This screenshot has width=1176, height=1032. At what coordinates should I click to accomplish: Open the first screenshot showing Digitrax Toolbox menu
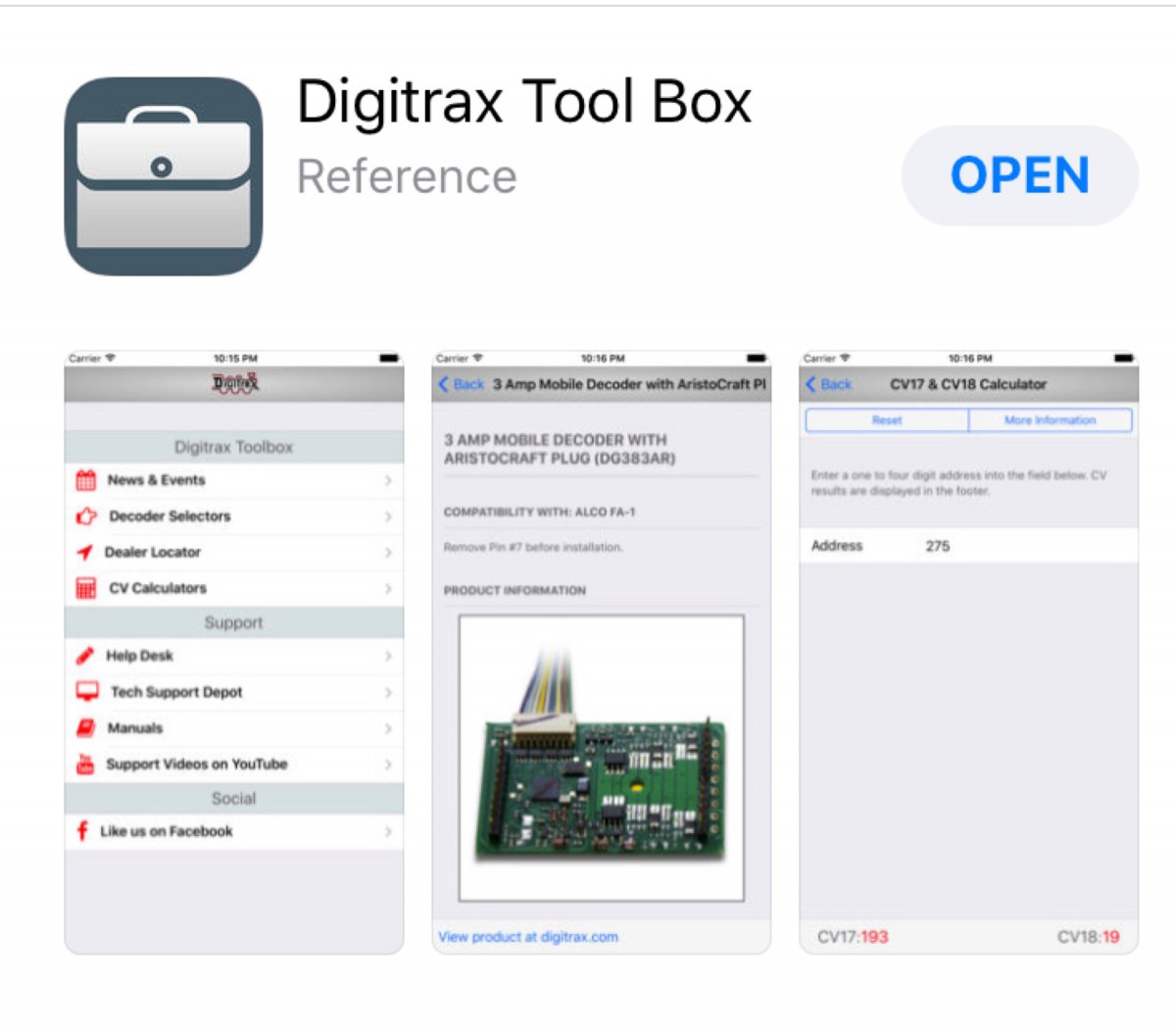(234, 653)
